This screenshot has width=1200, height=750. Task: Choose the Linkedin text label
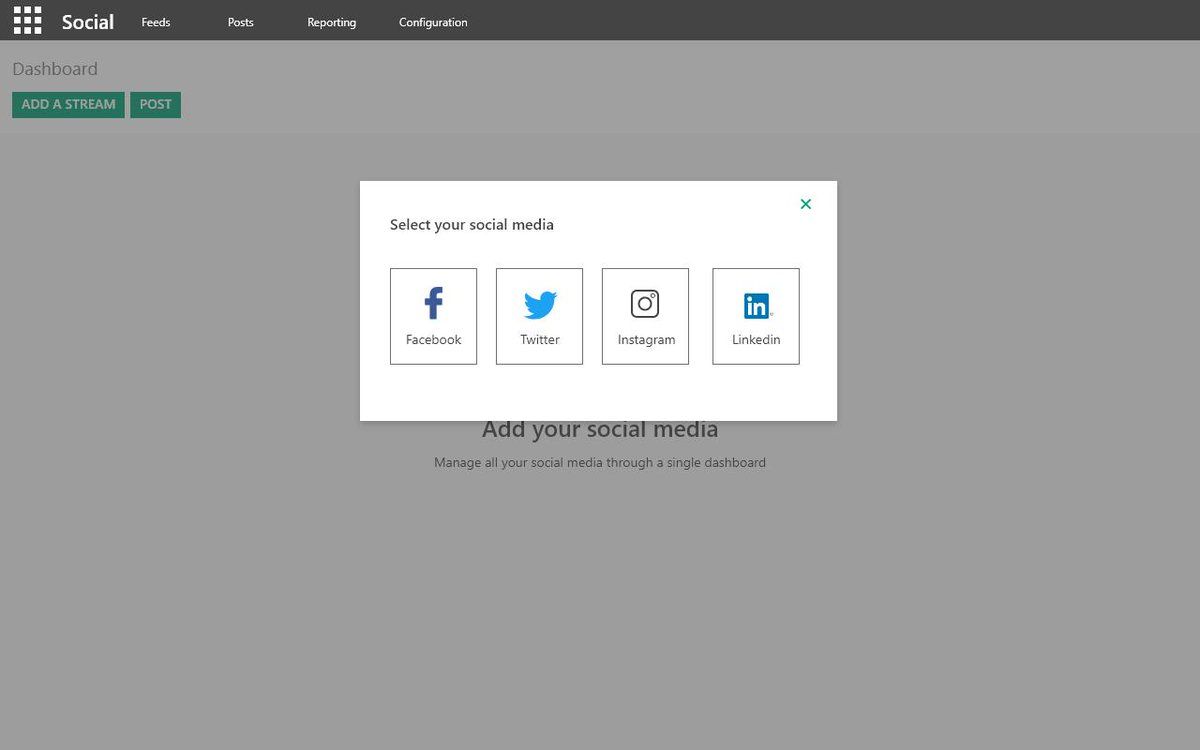tap(756, 340)
